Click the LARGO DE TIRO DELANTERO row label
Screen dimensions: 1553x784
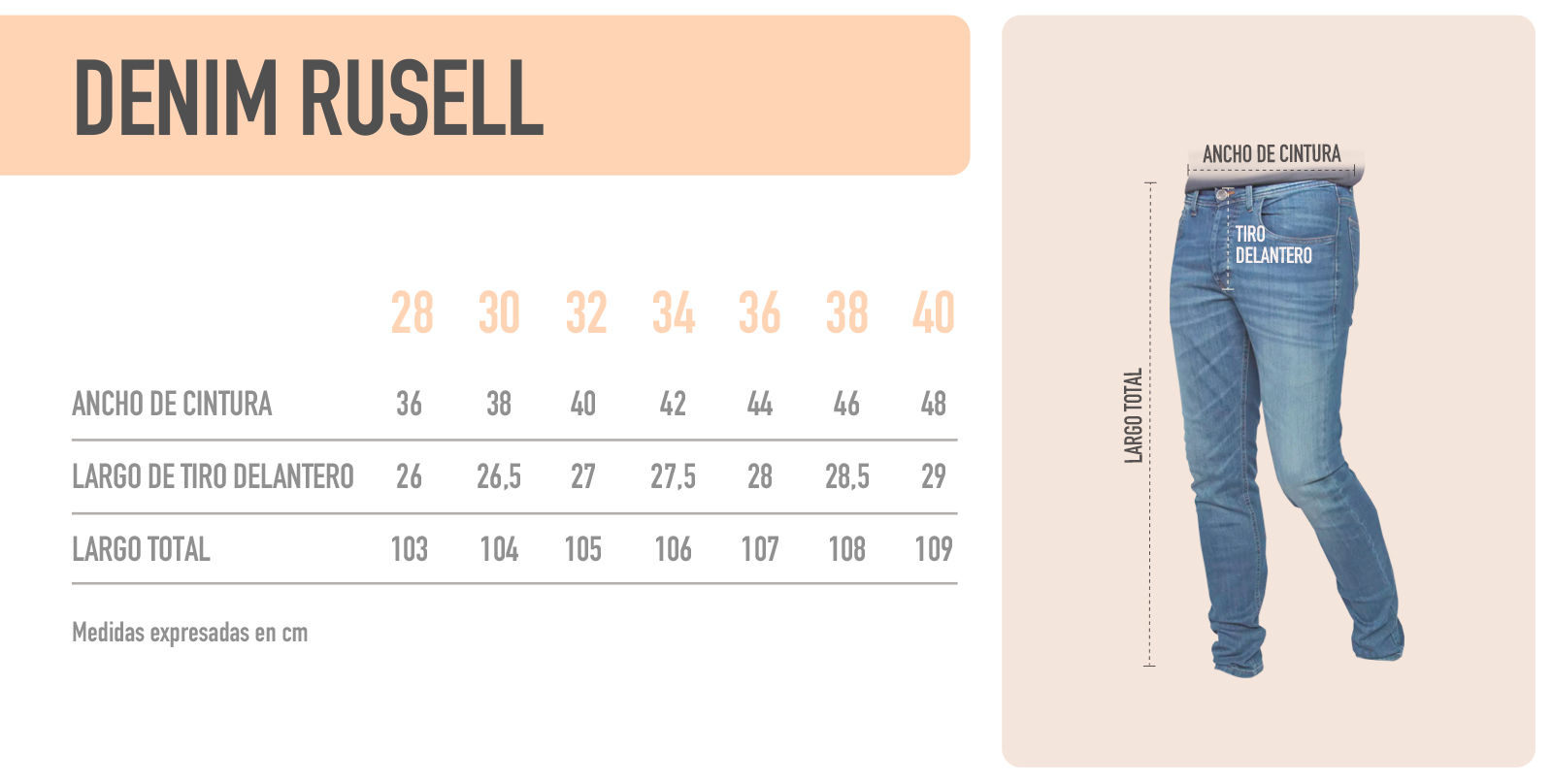click(213, 476)
